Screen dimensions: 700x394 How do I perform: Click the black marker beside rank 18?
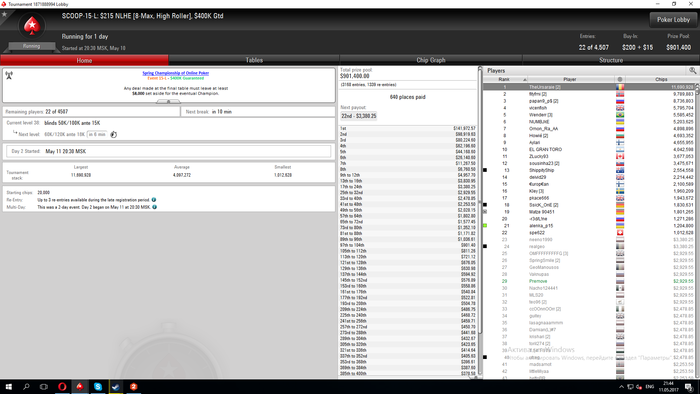485,205
